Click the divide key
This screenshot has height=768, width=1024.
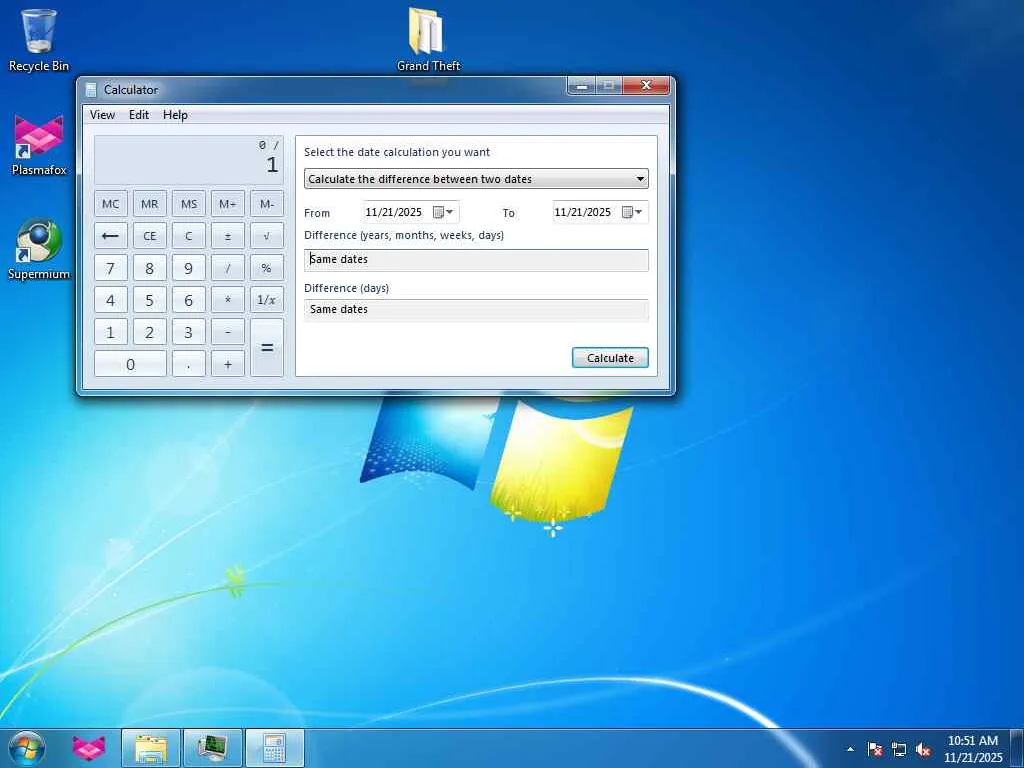coord(228,268)
